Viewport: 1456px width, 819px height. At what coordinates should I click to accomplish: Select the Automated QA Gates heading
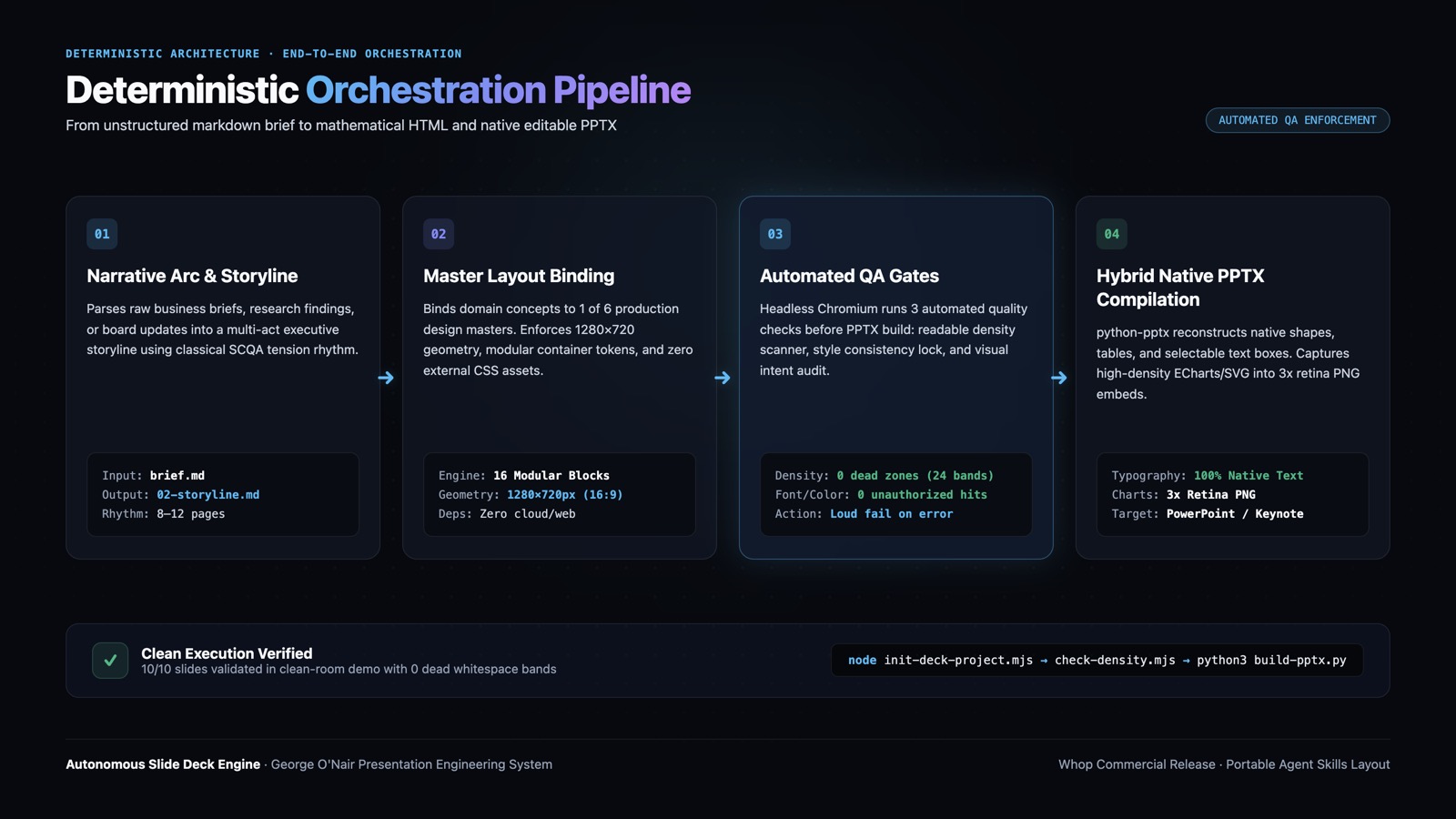[849, 276]
